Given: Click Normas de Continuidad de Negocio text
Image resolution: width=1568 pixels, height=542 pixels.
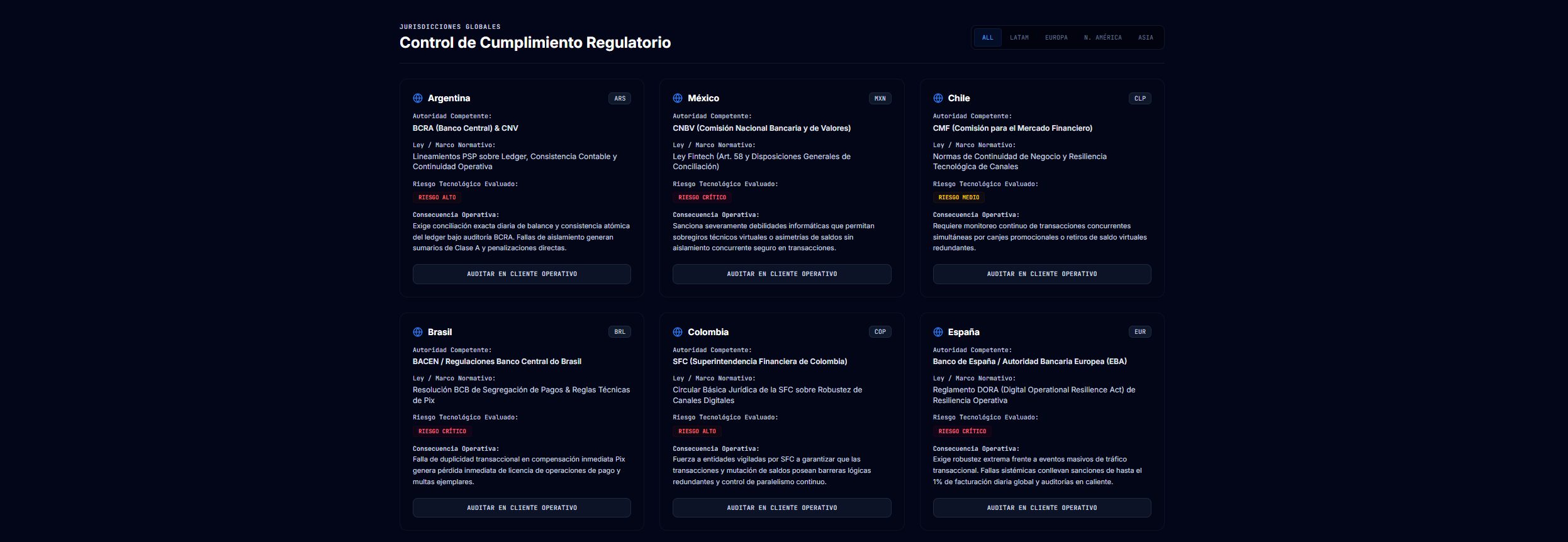Looking at the screenshot, I should (1020, 162).
